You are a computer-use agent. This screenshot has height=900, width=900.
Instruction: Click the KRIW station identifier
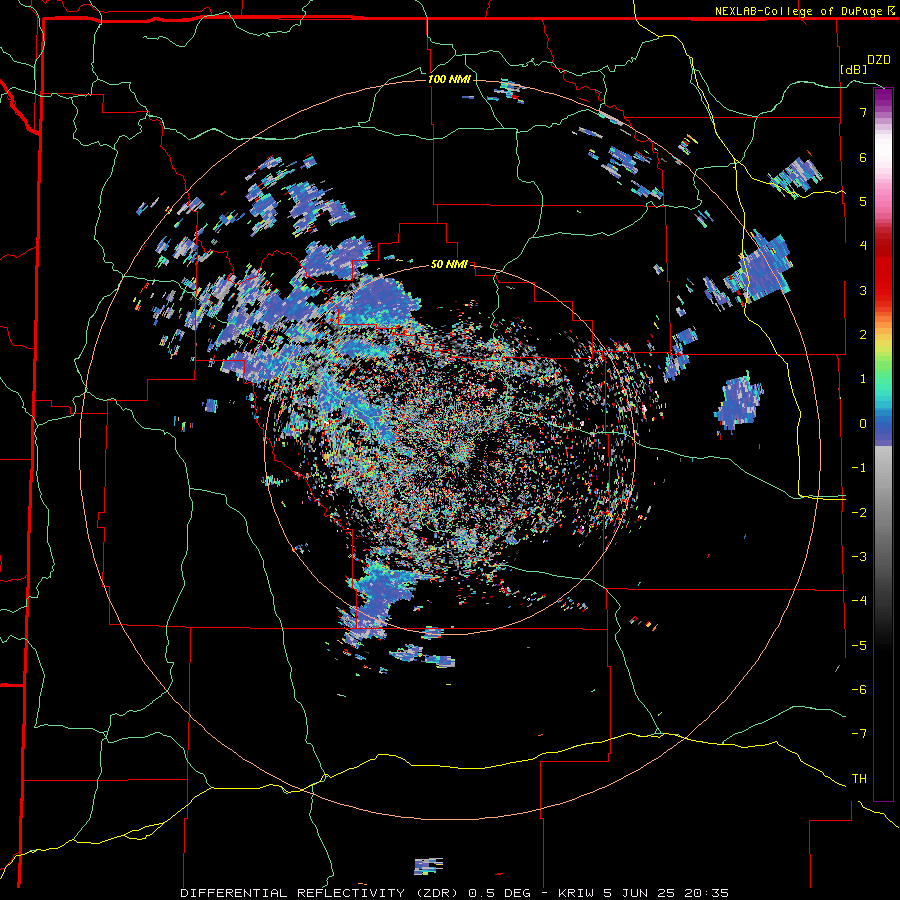[x=577, y=893]
